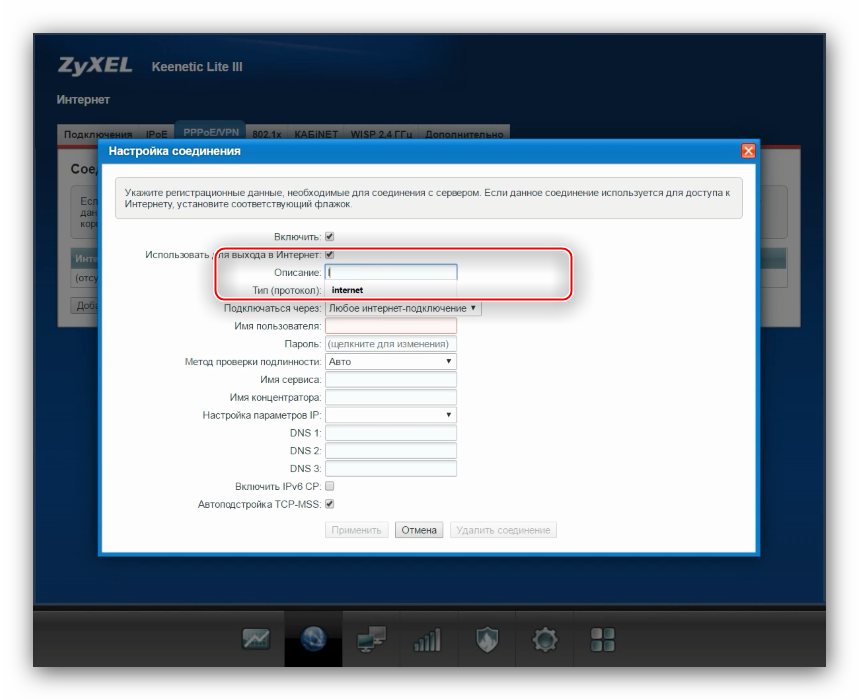Close the connection settings dialog
This screenshot has height=700, width=859.
[748, 151]
